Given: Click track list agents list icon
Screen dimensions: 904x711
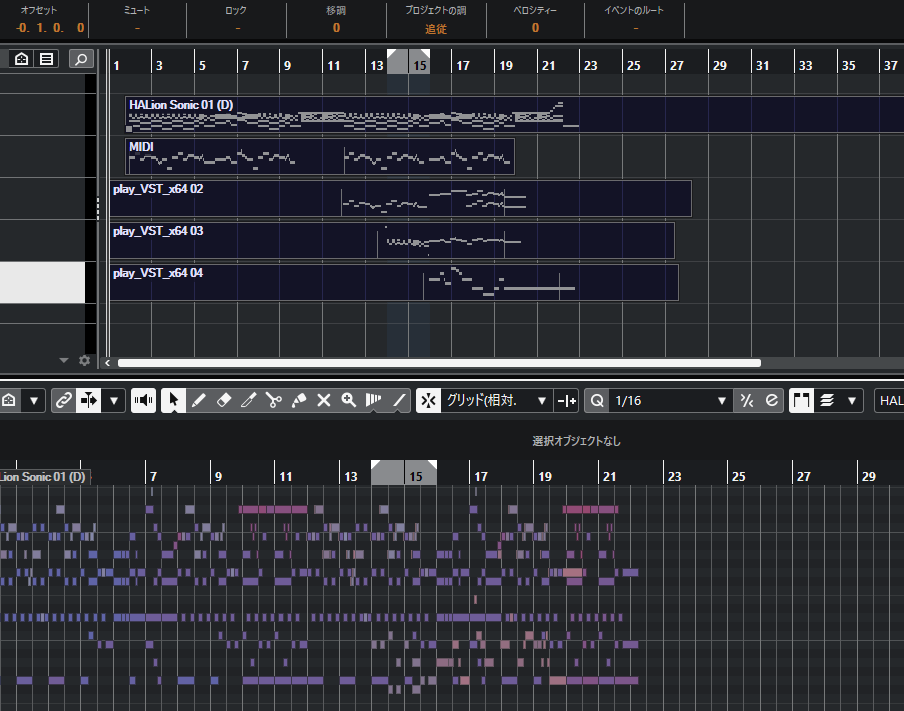Looking at the screenshot, I should tap(47, 59).
